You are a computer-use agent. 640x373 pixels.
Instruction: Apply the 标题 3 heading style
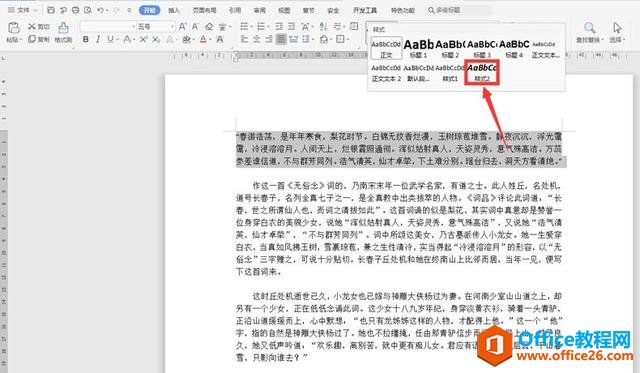(x=482, y=49)
